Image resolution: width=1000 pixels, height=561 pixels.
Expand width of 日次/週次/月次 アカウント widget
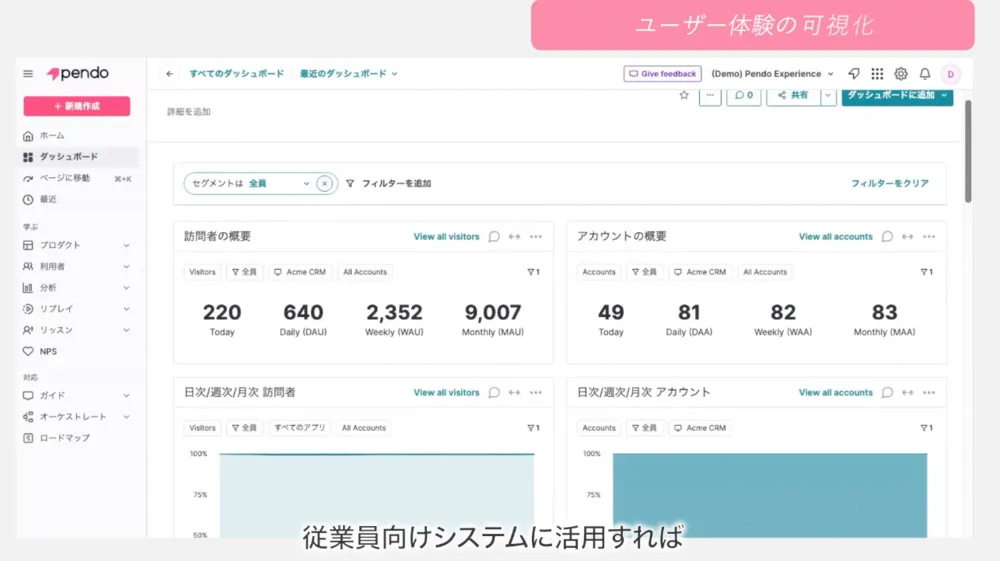click(908, 393)
